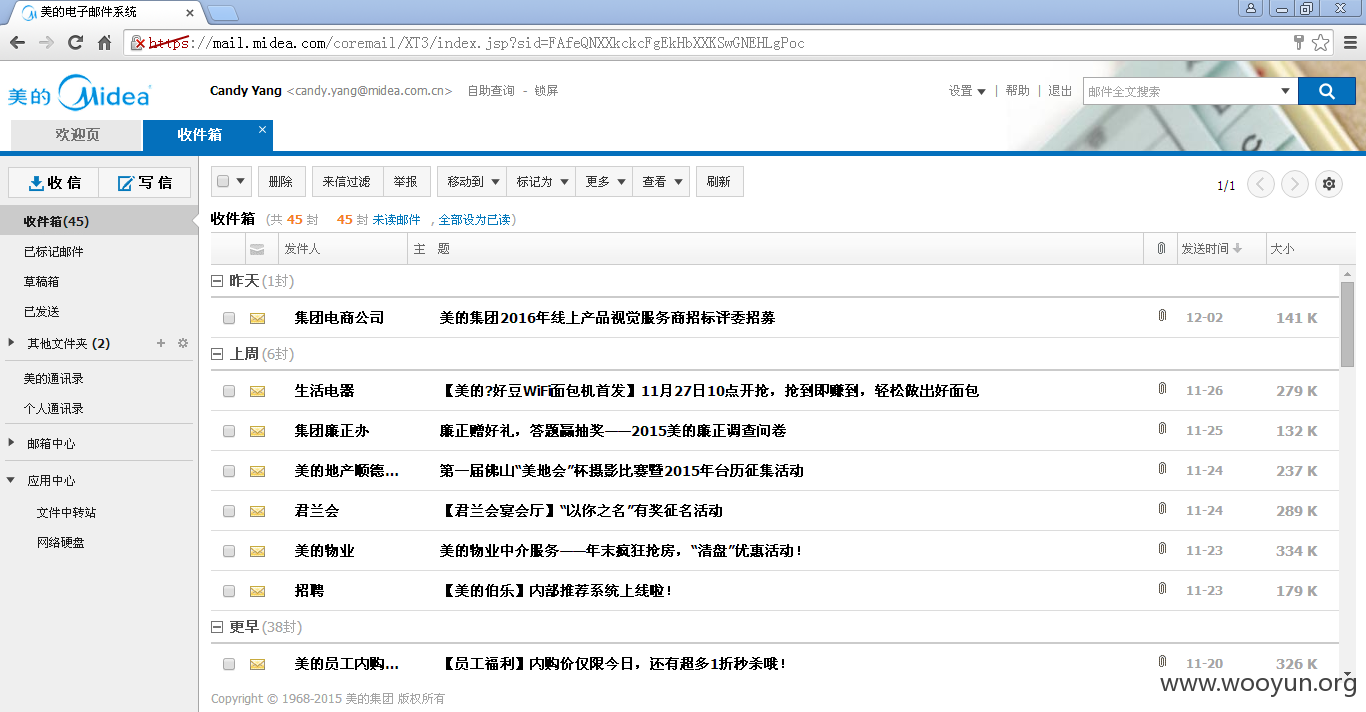Check the 招聘 mail checkbox
1366x712 pixels.
coord(229,591)
